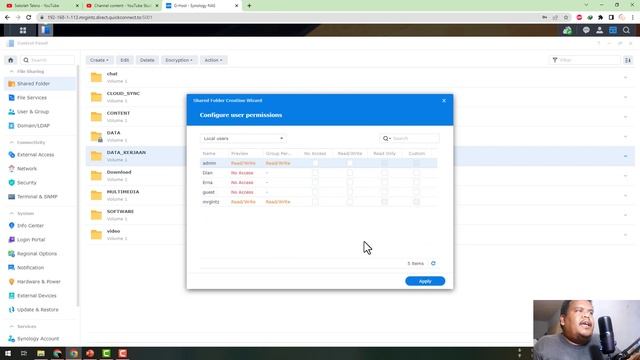
Task: Click the shared folder Filter field
Action: [x=584, y=60]
